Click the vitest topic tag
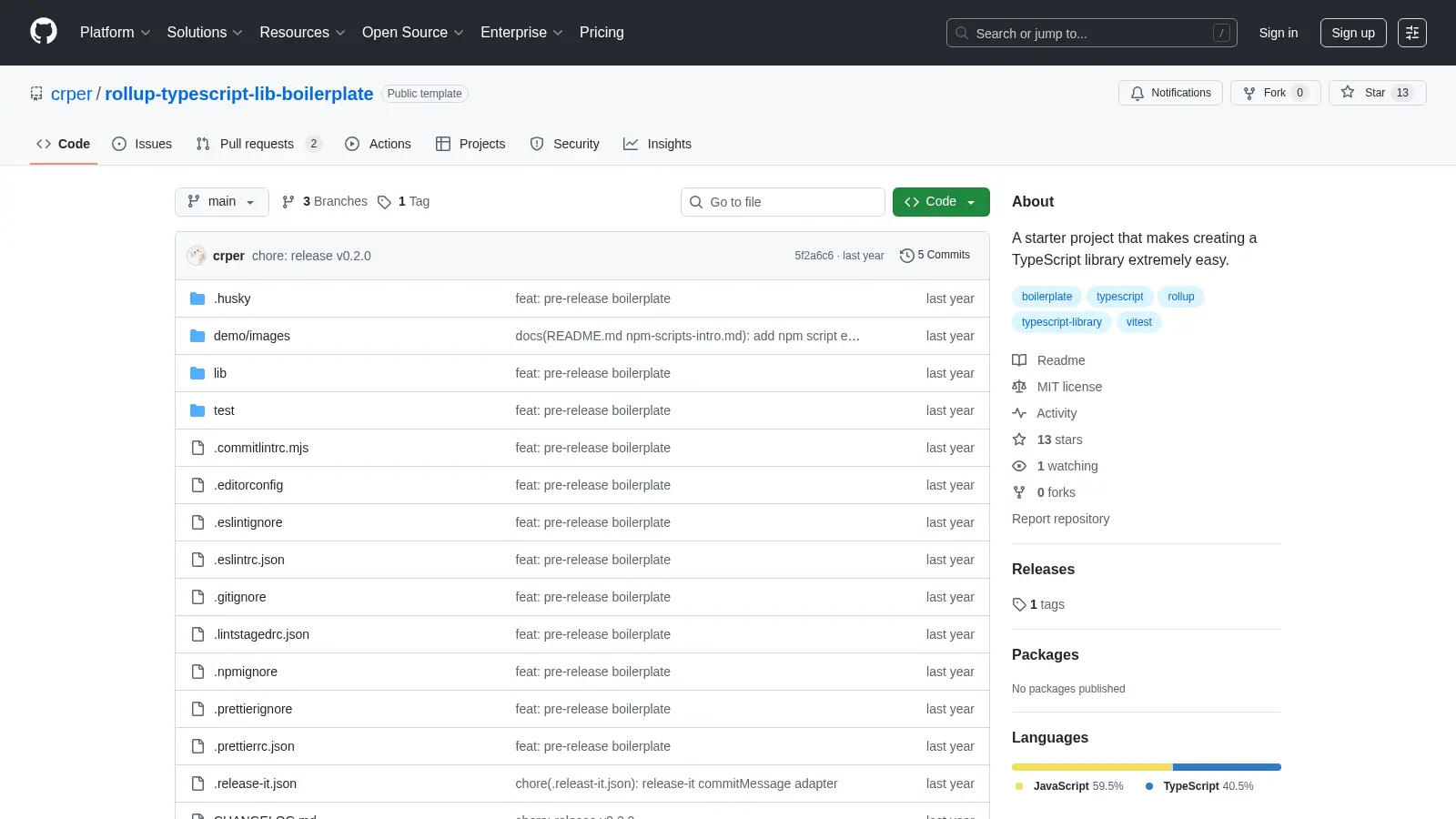Image resolution: width=1456 pixels, height=819 pixels. (1139, 322)
